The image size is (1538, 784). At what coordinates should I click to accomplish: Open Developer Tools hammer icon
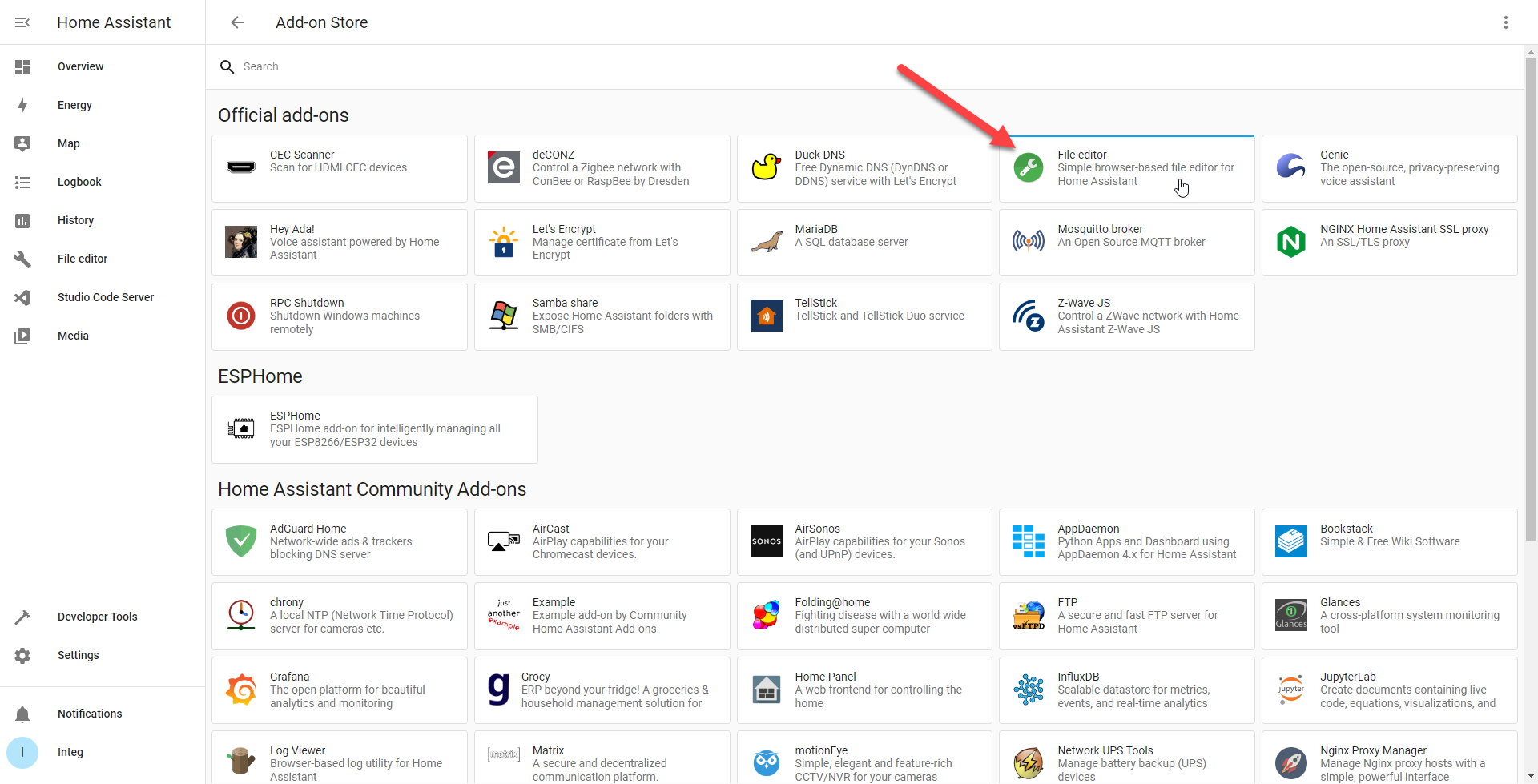pyautogui.click(x=22, y=617)
